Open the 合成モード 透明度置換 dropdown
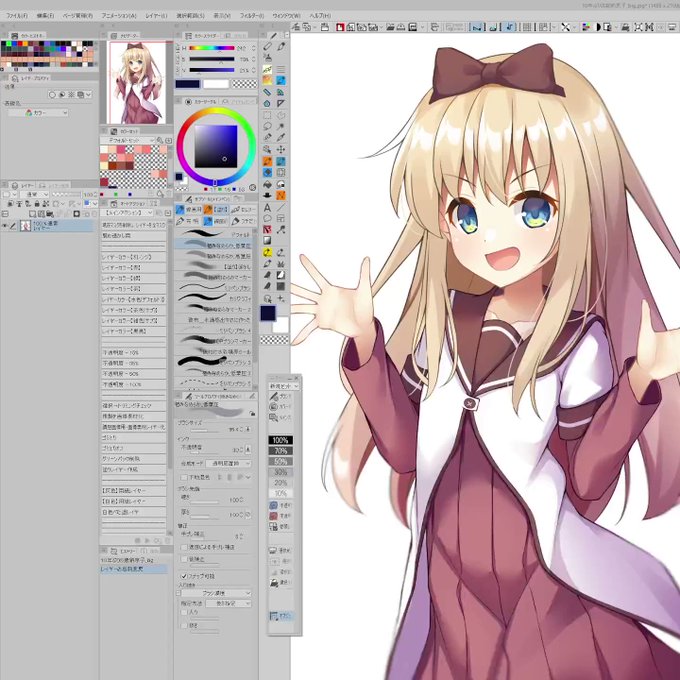Screen dimensions: 680x680 pyautogui.click(x=228, y=464)
